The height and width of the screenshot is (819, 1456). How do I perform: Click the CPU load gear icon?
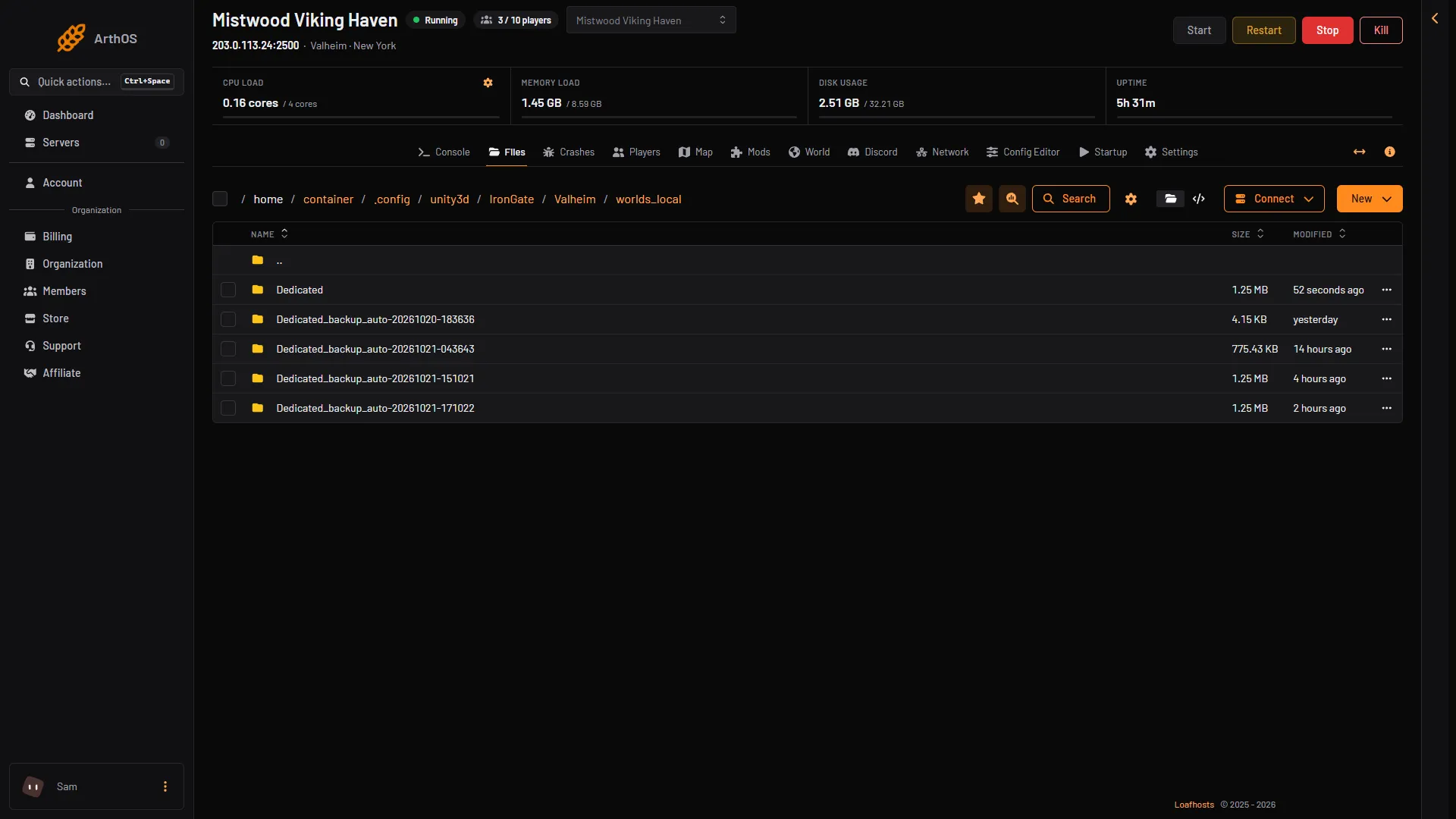tap(488, 83)
